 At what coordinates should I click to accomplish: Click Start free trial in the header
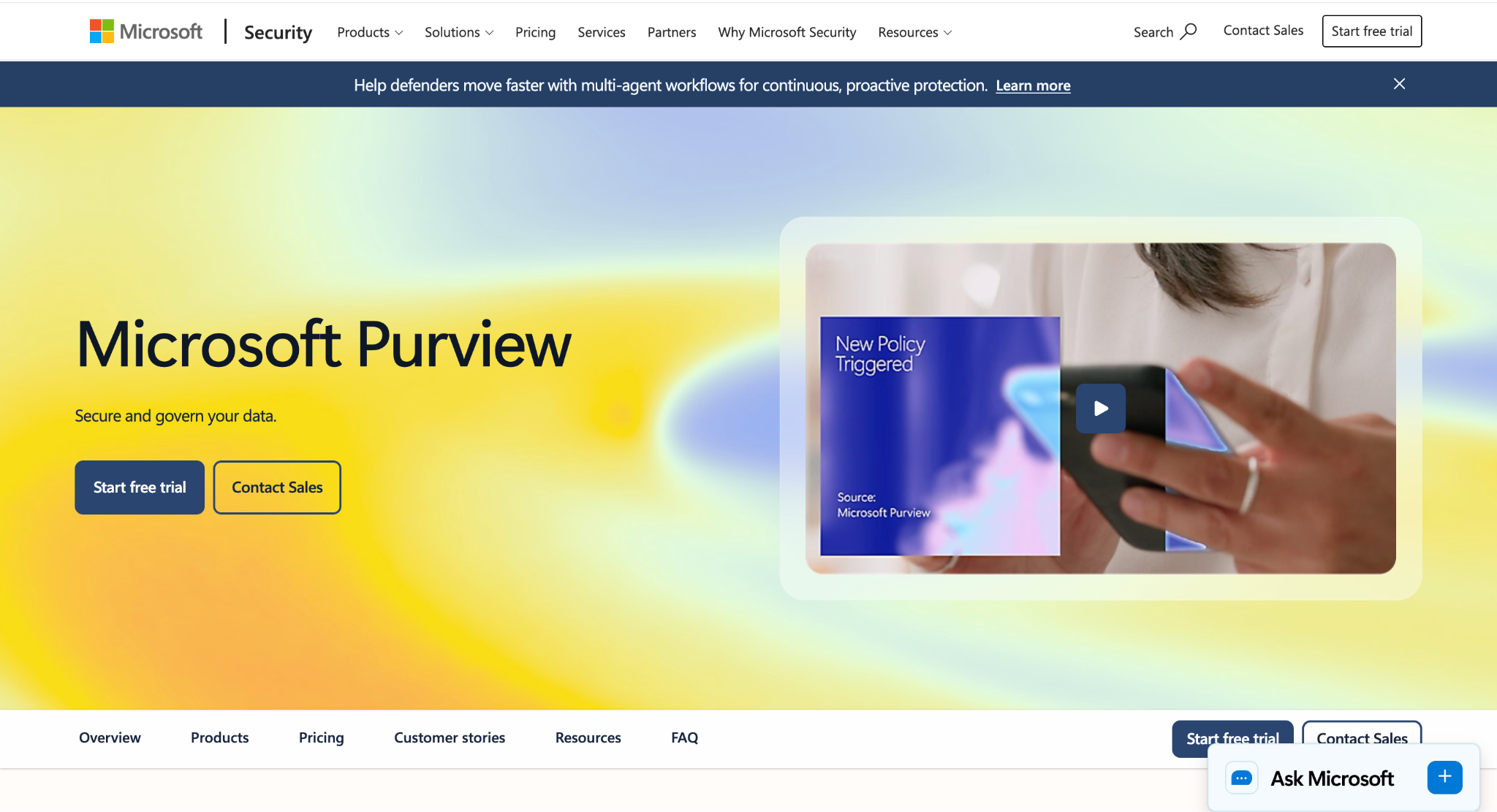click(x=1371, y=31)
